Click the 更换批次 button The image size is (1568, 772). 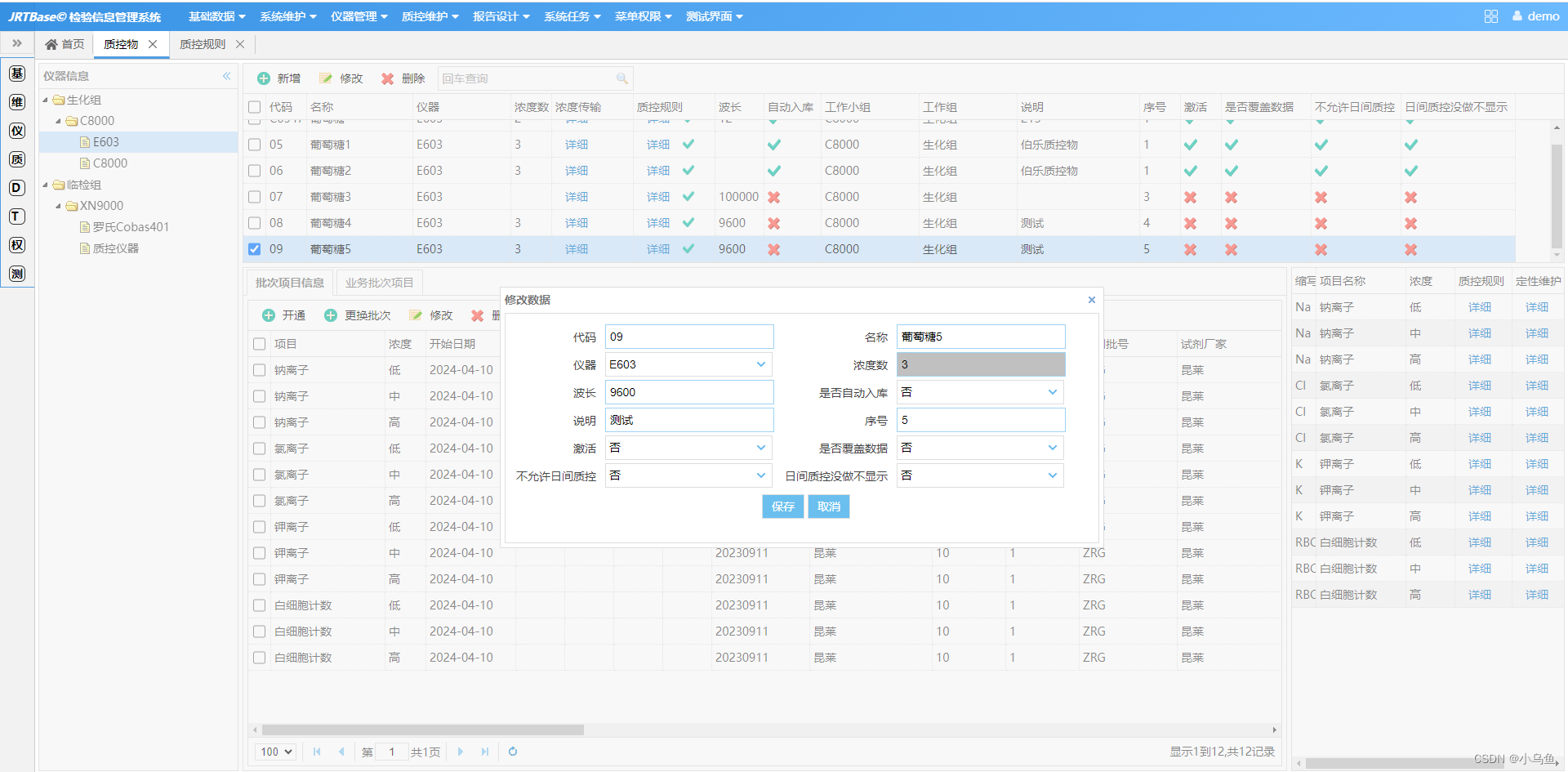pyautogui.click(x=358, y=315)
